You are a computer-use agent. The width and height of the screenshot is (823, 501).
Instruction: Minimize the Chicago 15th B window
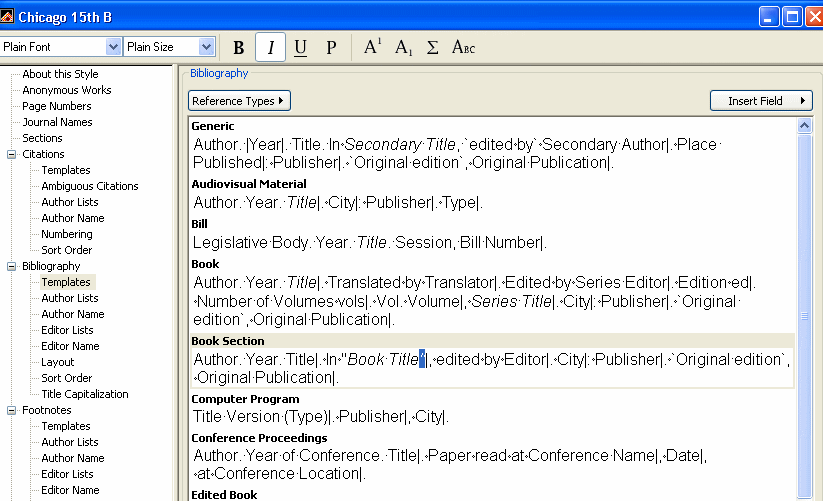(x=768, y=17)
